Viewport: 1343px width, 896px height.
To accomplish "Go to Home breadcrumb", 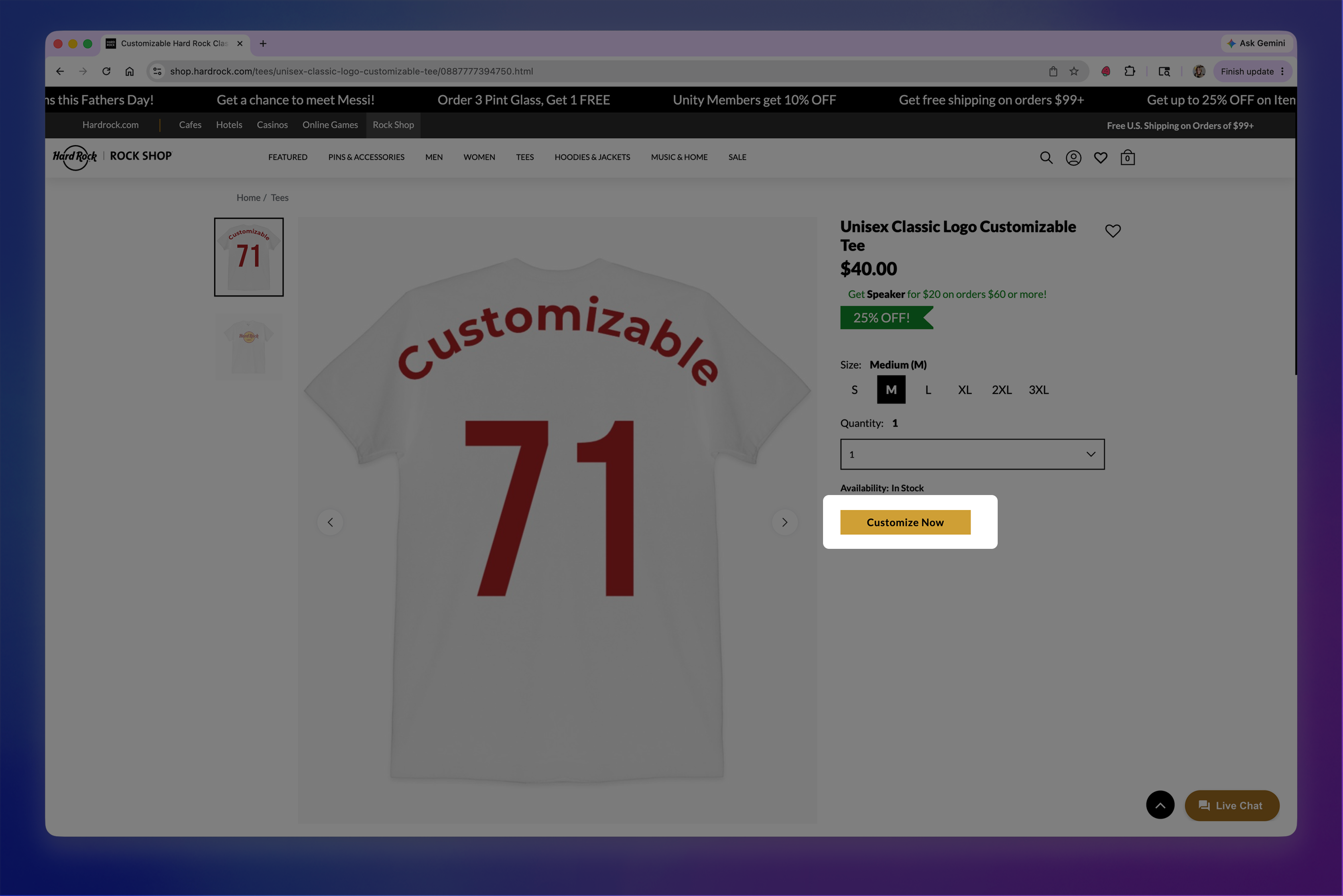I will pos(248,198).
